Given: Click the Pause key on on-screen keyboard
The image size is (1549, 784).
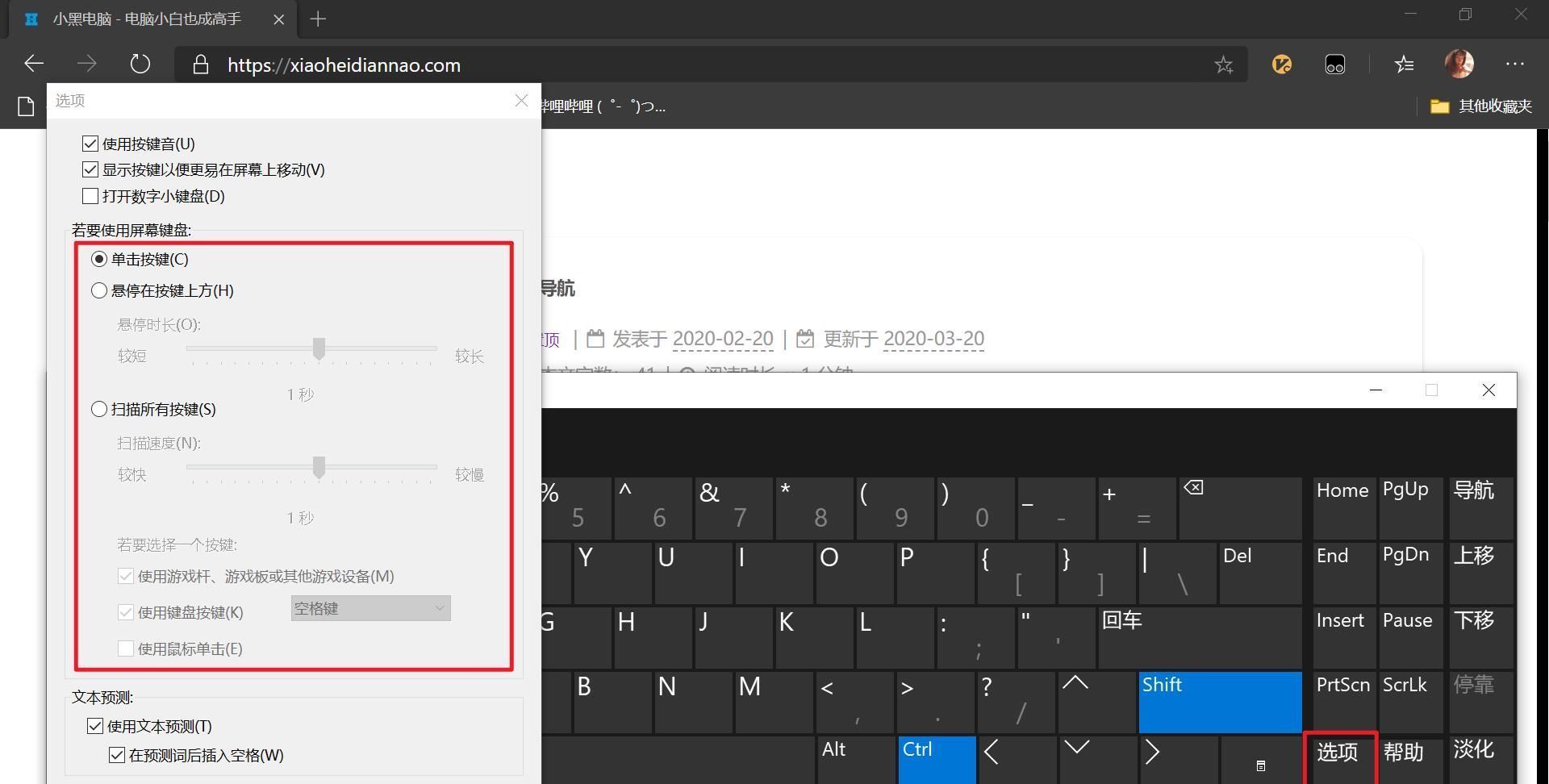Looking at the screenshot, I should [x=1410, y=637].
